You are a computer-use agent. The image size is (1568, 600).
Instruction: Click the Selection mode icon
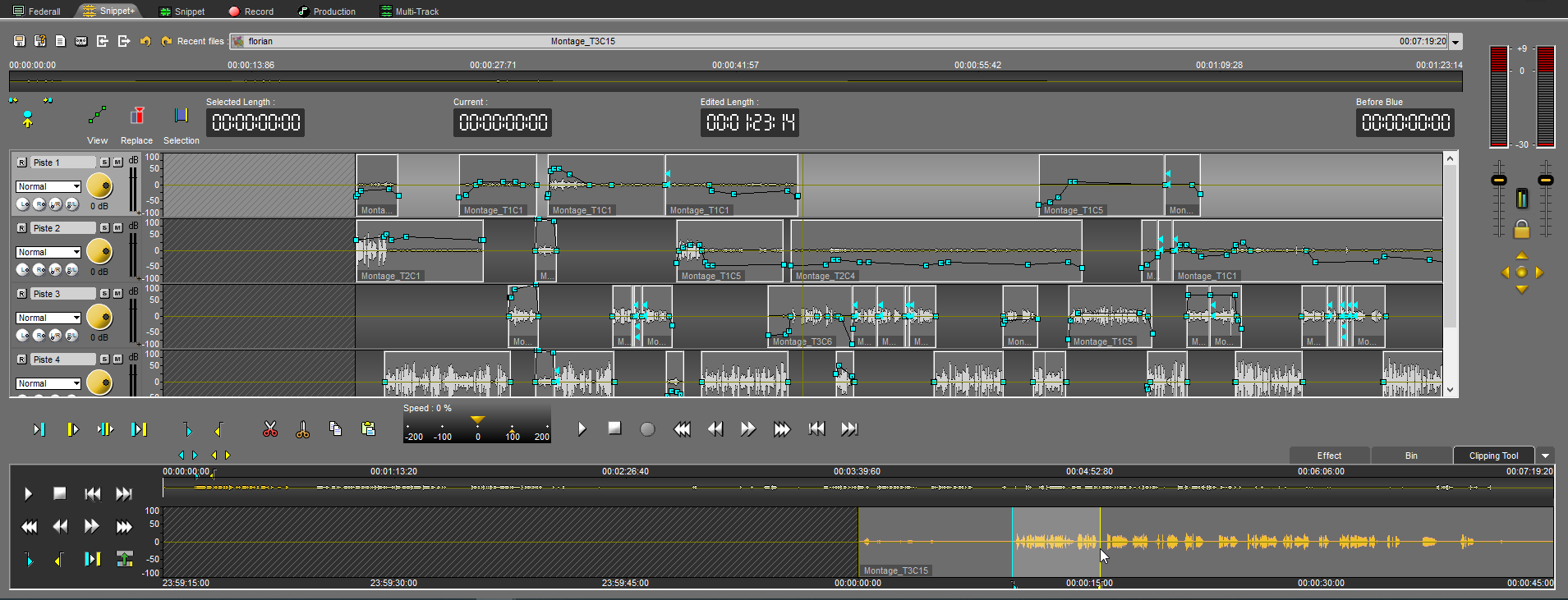(182, 116)
